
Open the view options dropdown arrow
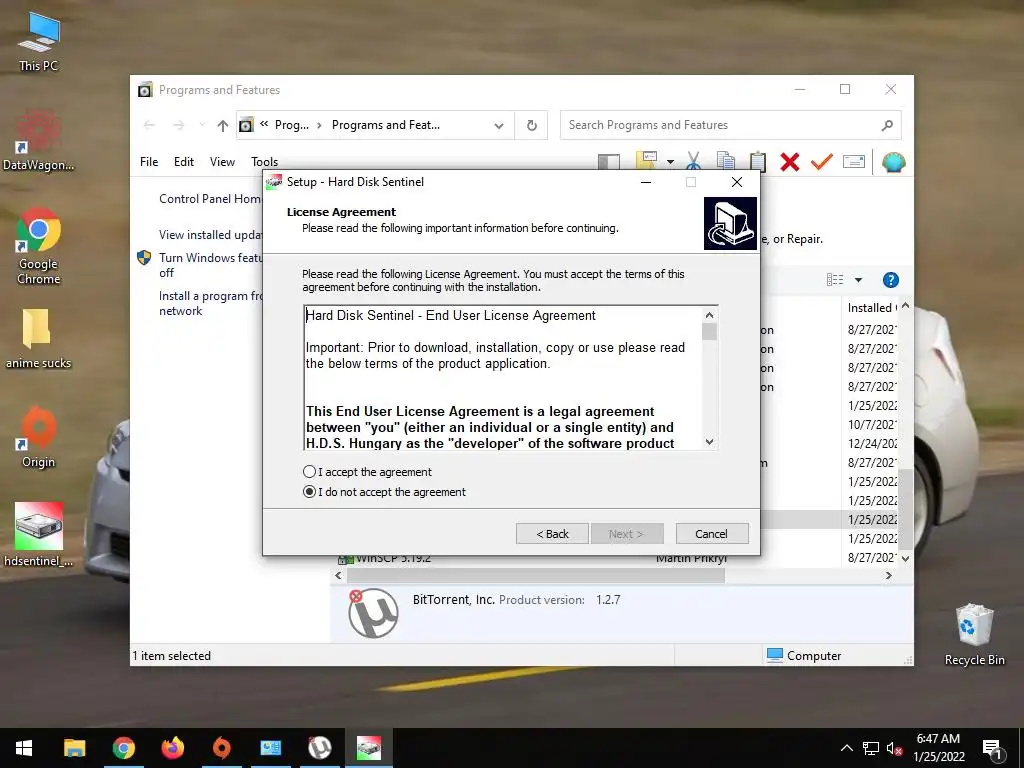point(858,280)
